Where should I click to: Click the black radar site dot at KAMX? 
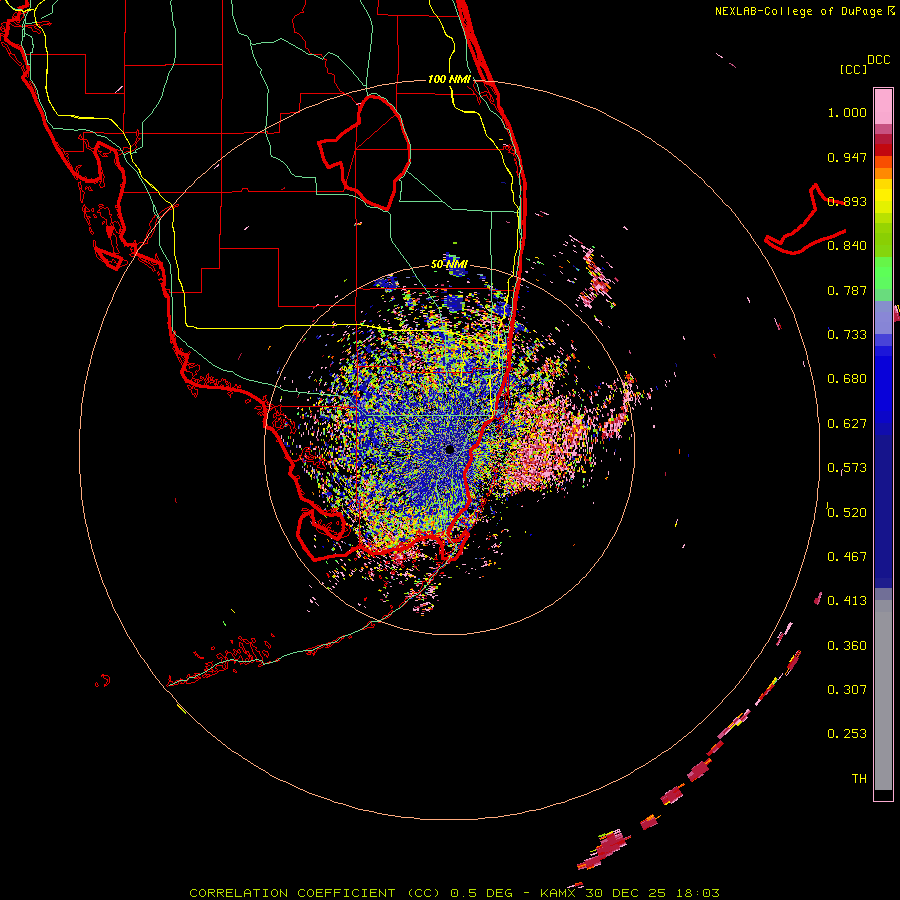click(x=449, y=449)
